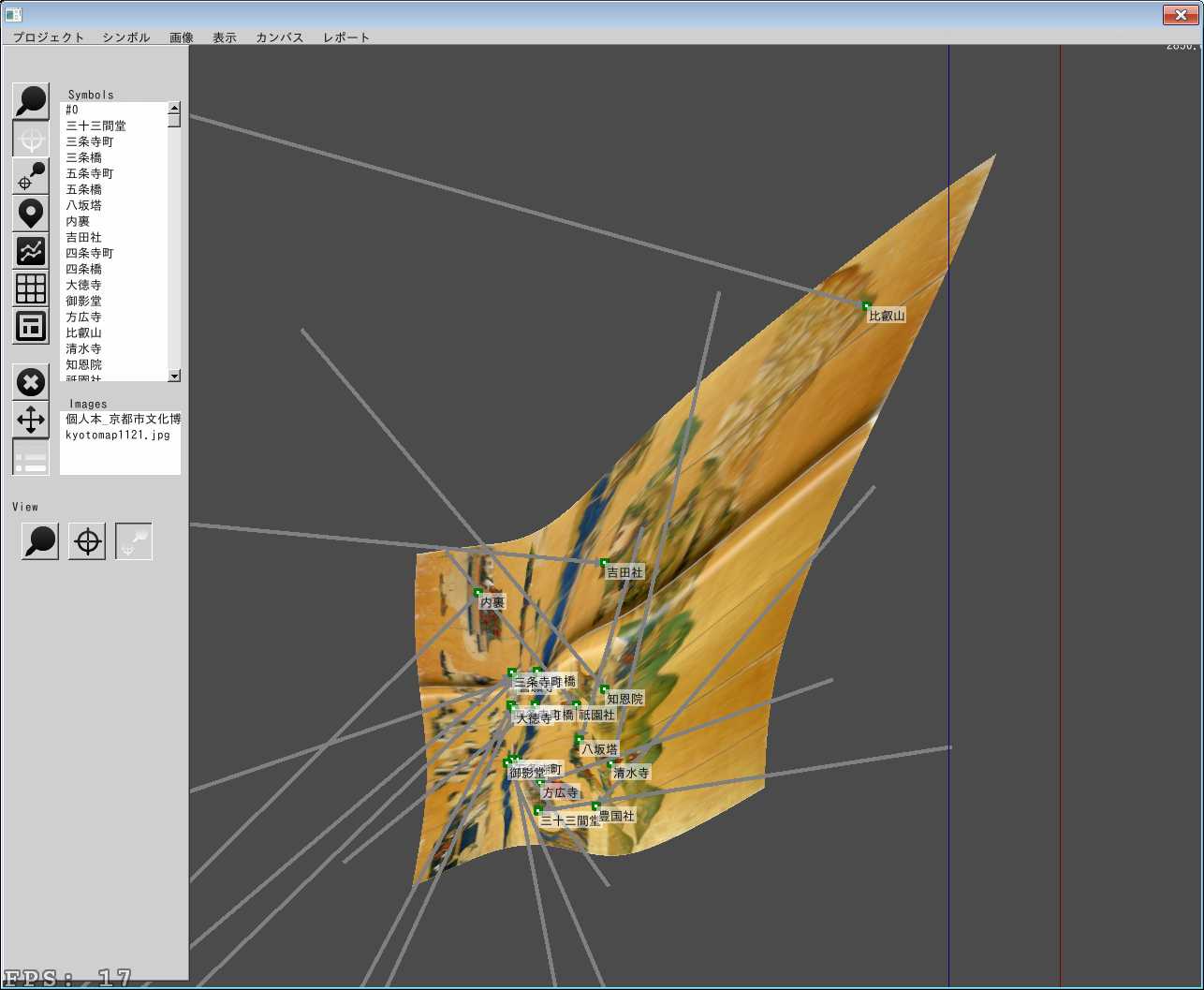Select 個人本_京都市文化博 in the Images list
1204x990 pixels.
point(120,419)
